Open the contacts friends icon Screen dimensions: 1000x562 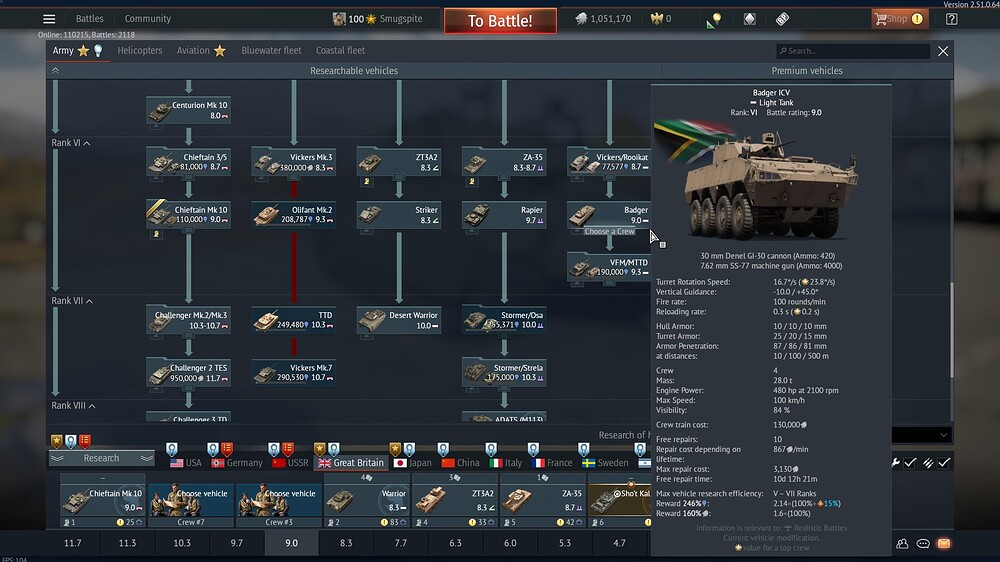pos(903,543)
